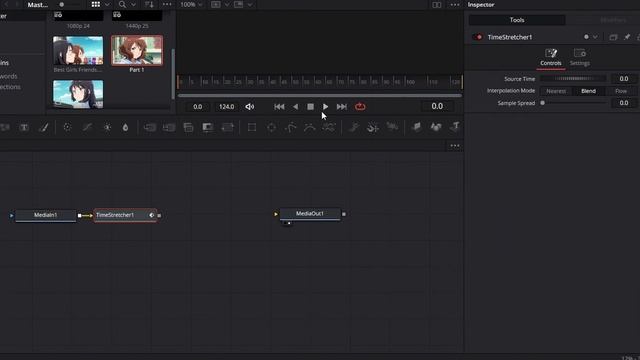Open versions icon beside TimeStretcher1 header

pos(613,37)
